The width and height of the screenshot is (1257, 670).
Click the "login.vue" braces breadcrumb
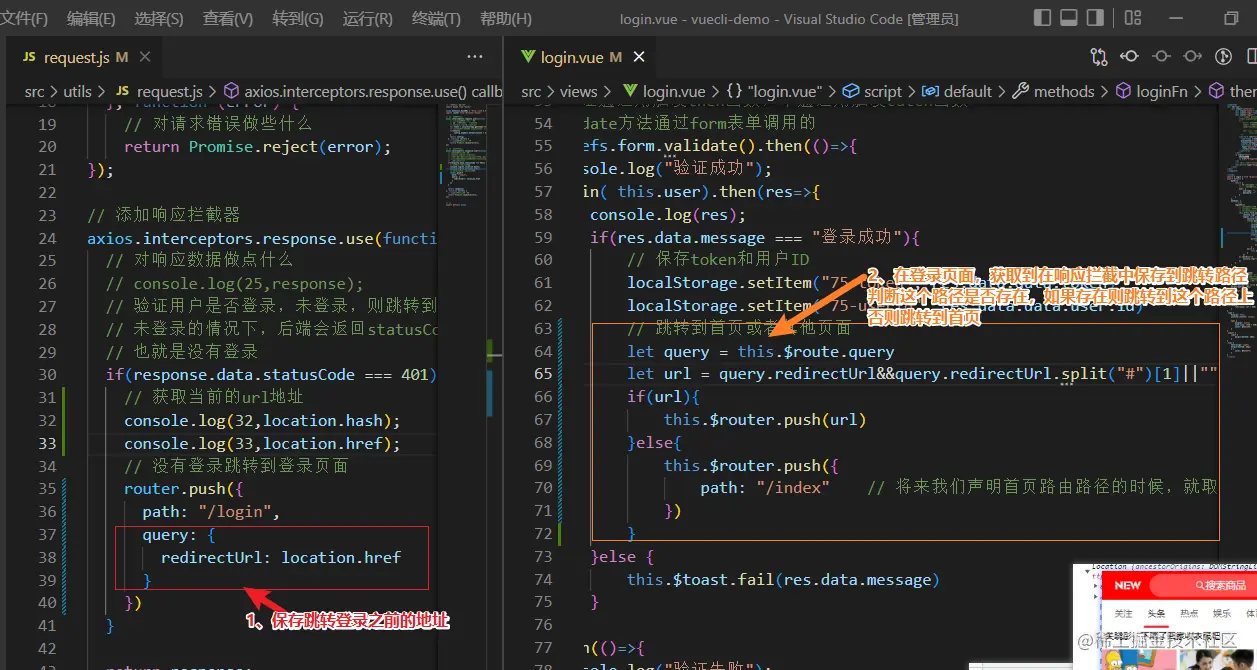[785, 91]
